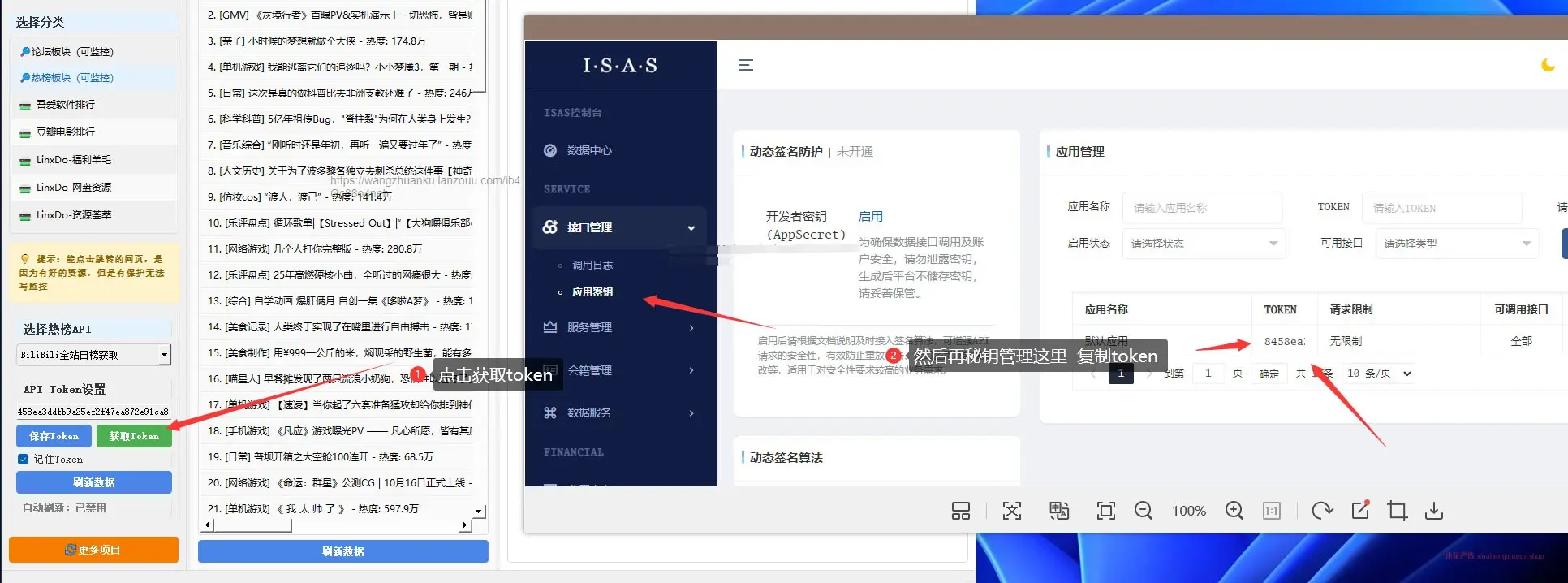1568x583 pixels.
Task: Click the image translate icon
Action: 1059,511
